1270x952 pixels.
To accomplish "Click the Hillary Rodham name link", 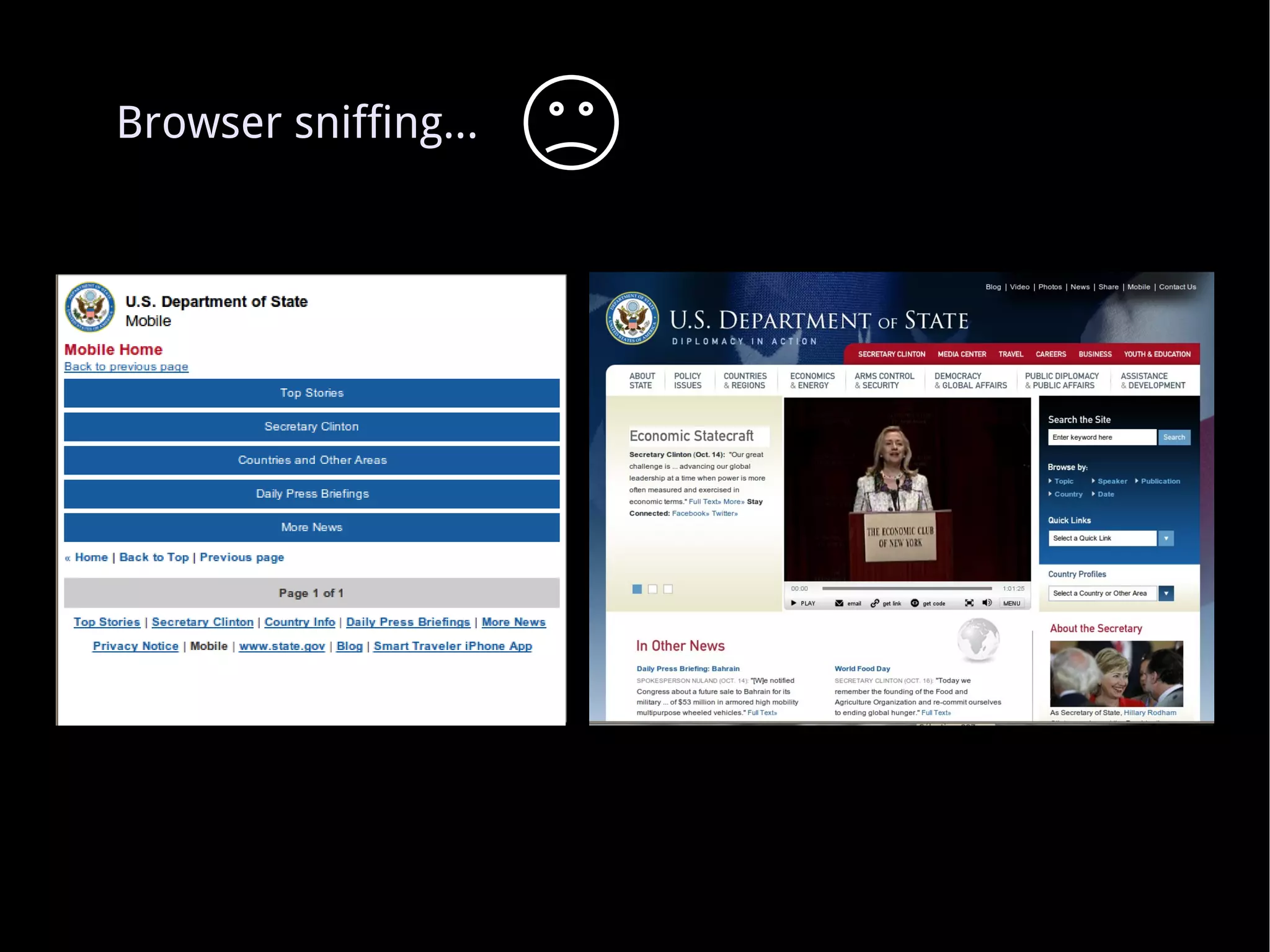I will [1150, 713].
